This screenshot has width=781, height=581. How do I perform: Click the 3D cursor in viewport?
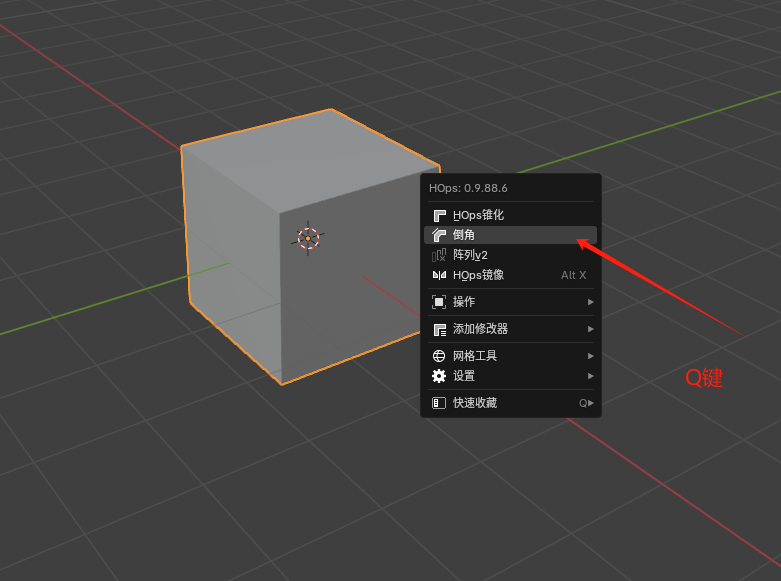(x=308, y=238)
